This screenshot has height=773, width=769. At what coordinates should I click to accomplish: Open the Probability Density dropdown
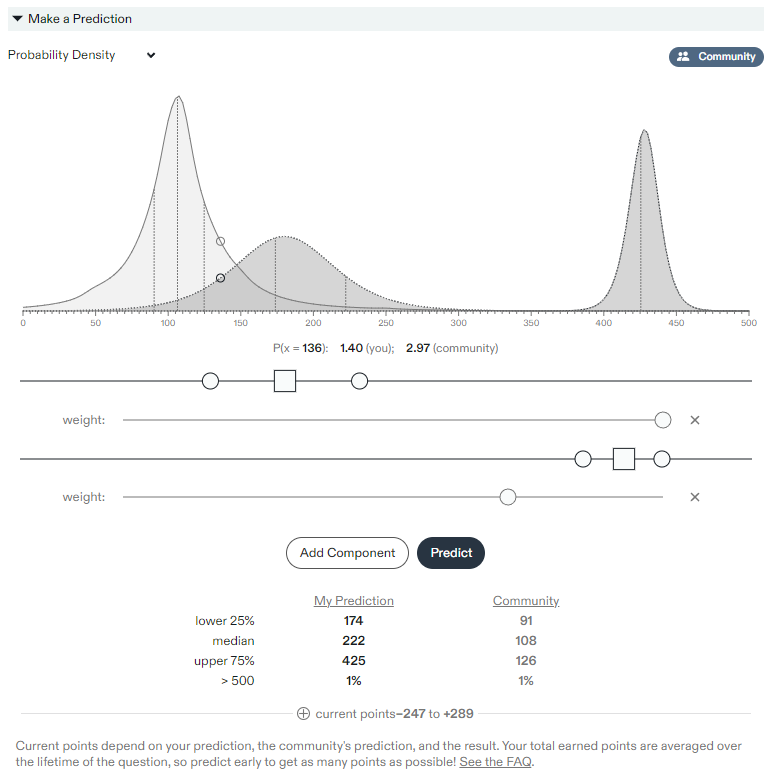pos(82,55)
